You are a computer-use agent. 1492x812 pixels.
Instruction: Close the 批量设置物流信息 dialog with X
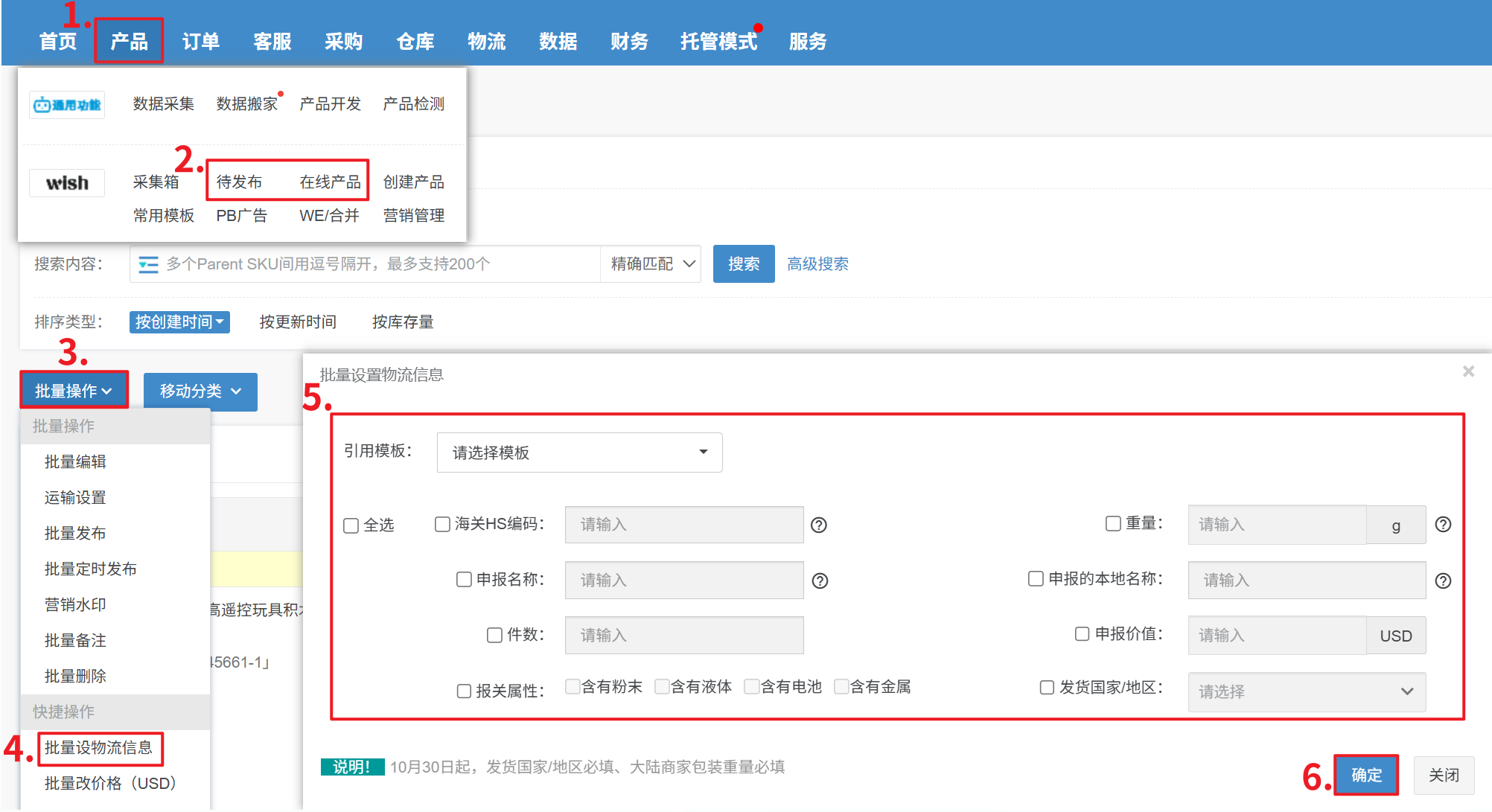coord(1467,371)
